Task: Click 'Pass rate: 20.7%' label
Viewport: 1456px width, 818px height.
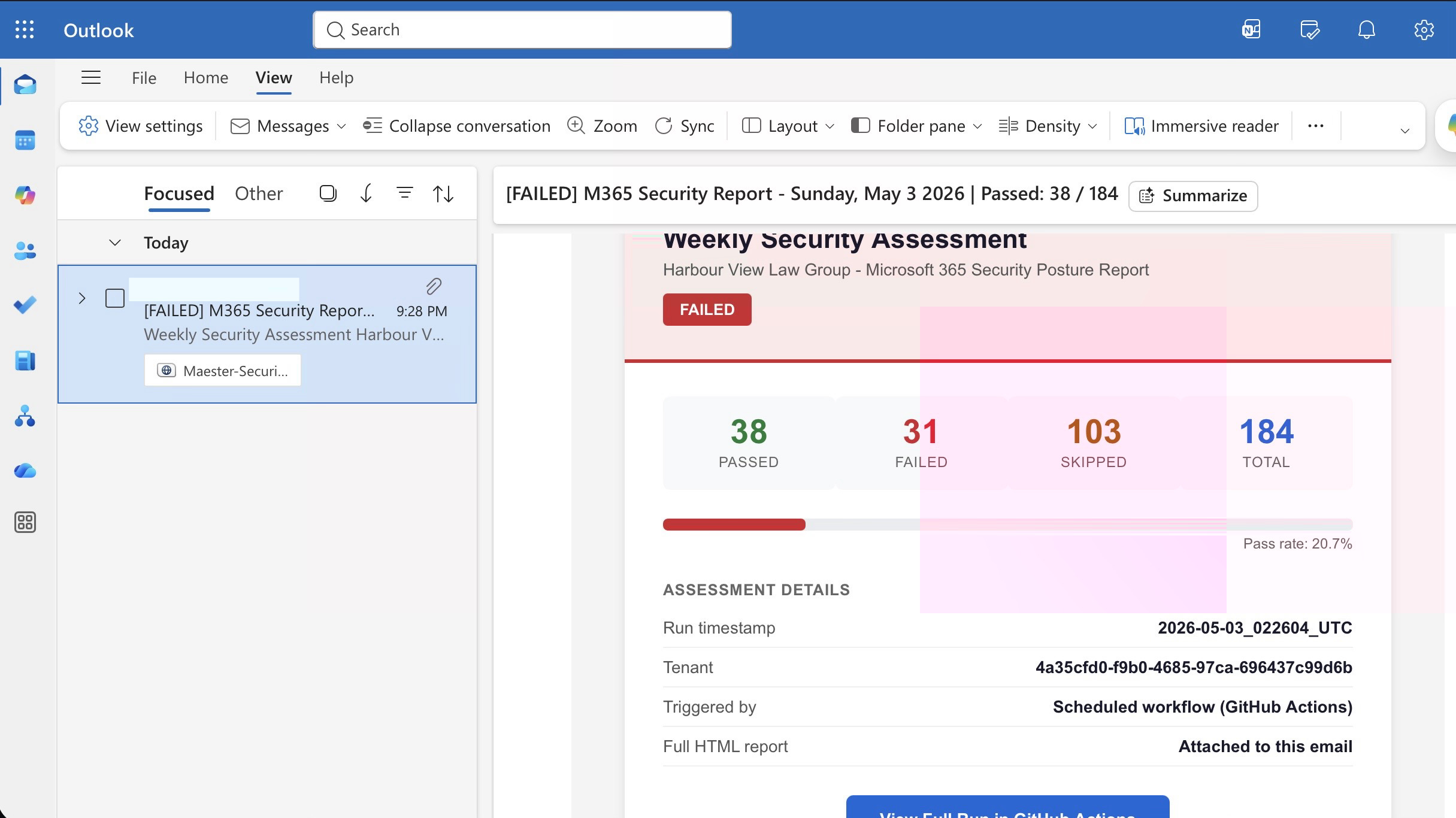Action: [x=1297, y=544]
